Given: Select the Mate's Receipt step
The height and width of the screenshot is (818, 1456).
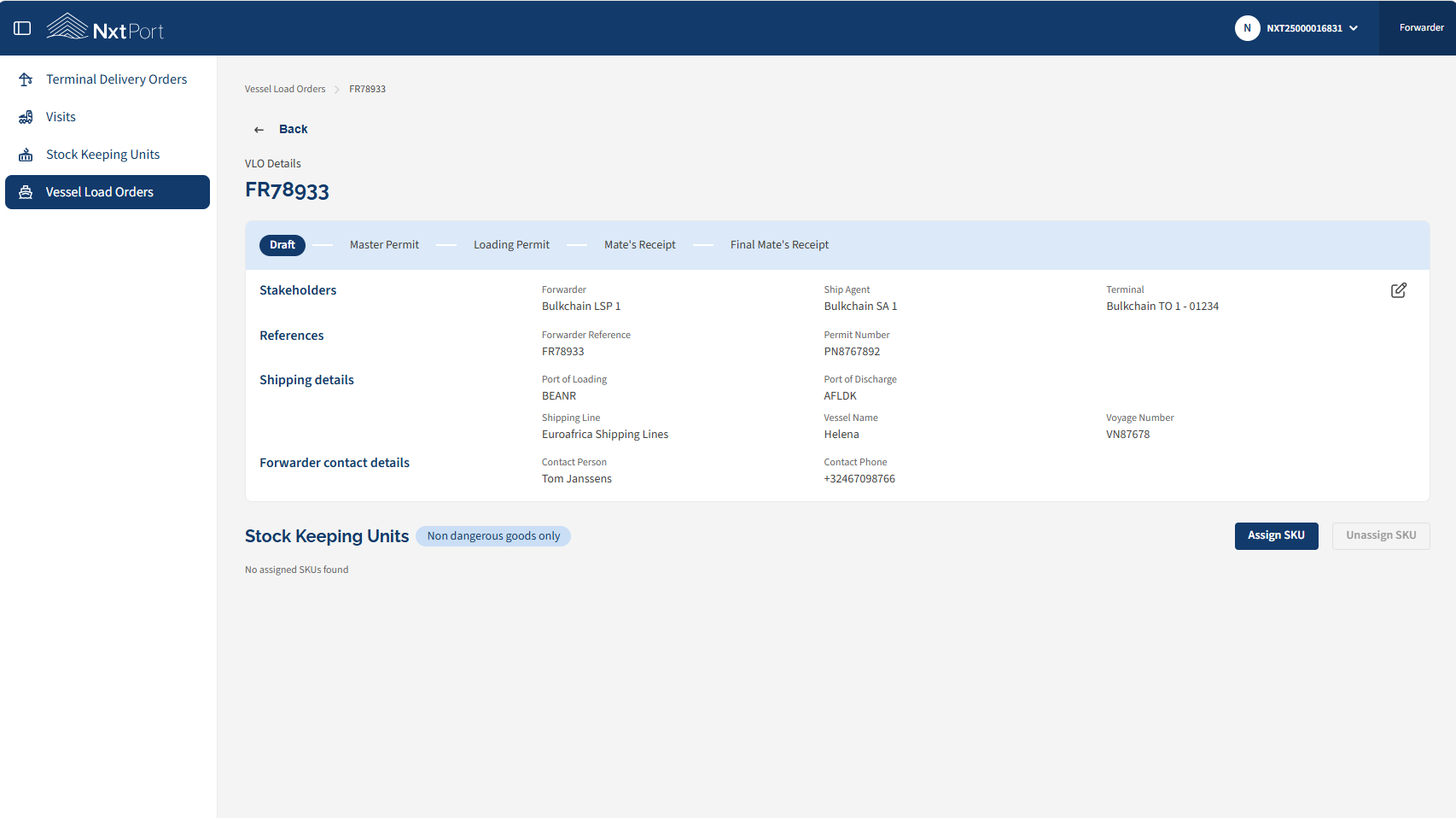Looking at the screenshot, I should pyautogui.click(x=640, y=245).
